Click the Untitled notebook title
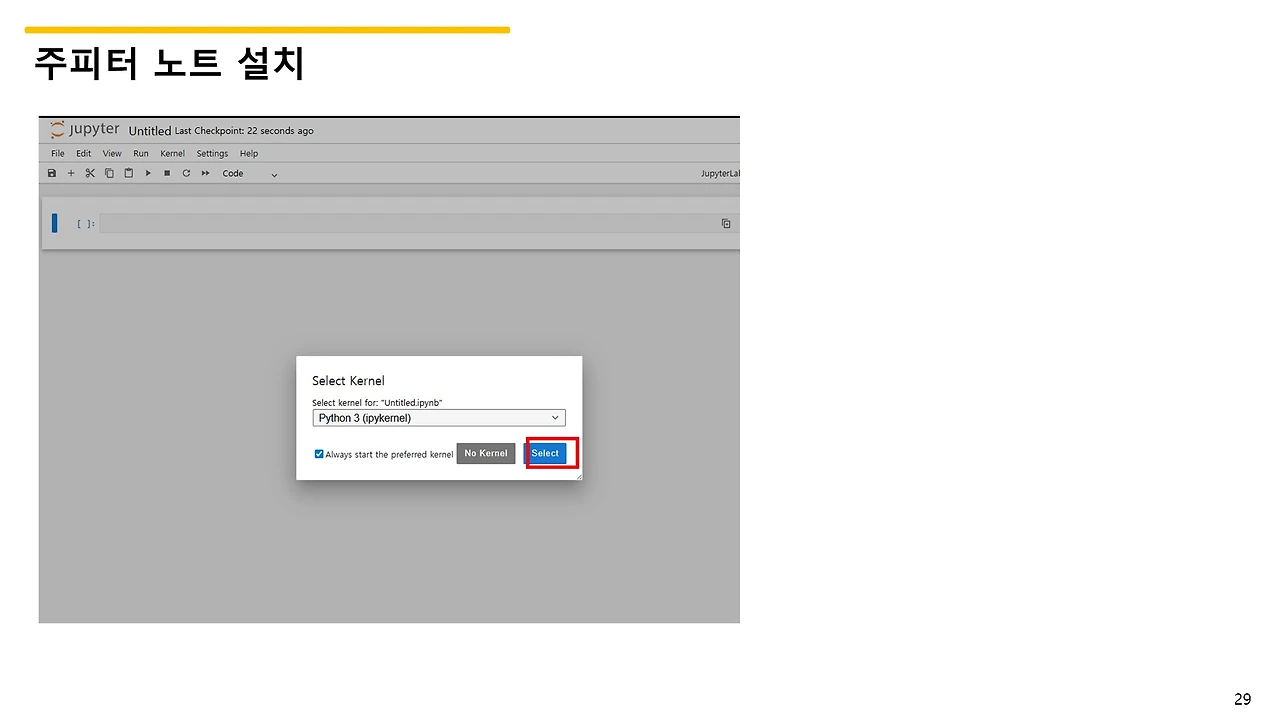This screenshot has width=1280, height=720. pos(150,131)
